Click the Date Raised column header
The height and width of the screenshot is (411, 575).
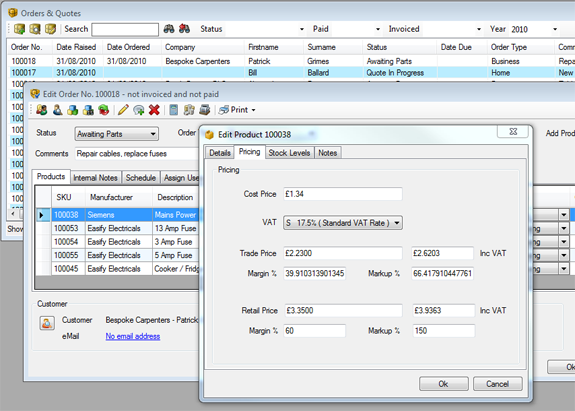[77, 47]
